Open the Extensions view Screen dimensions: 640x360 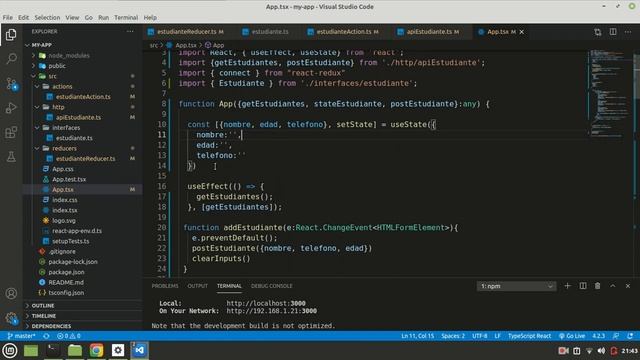tap(11, 132)
